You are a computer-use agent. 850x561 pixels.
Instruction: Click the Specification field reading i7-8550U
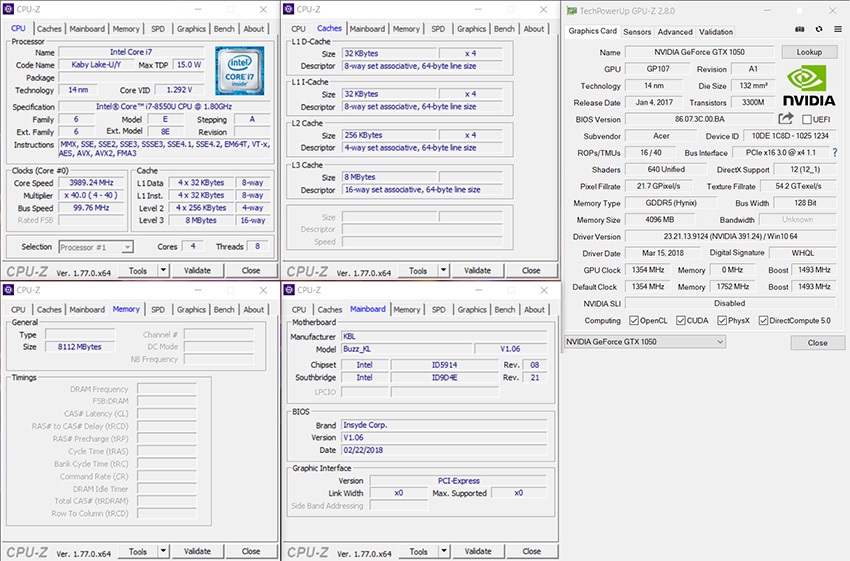(164, 106)
